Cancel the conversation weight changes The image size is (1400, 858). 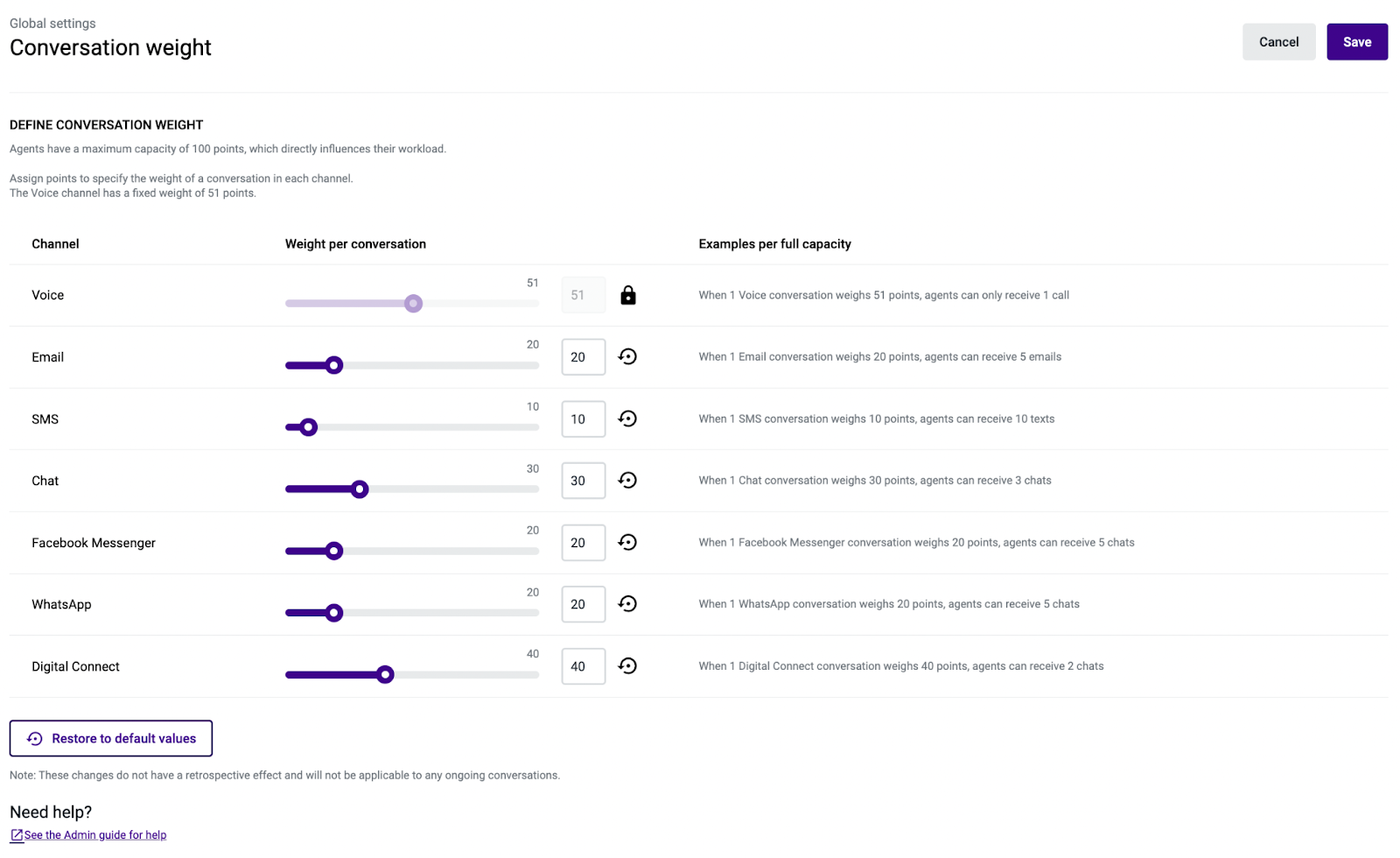pos(1278,42)
